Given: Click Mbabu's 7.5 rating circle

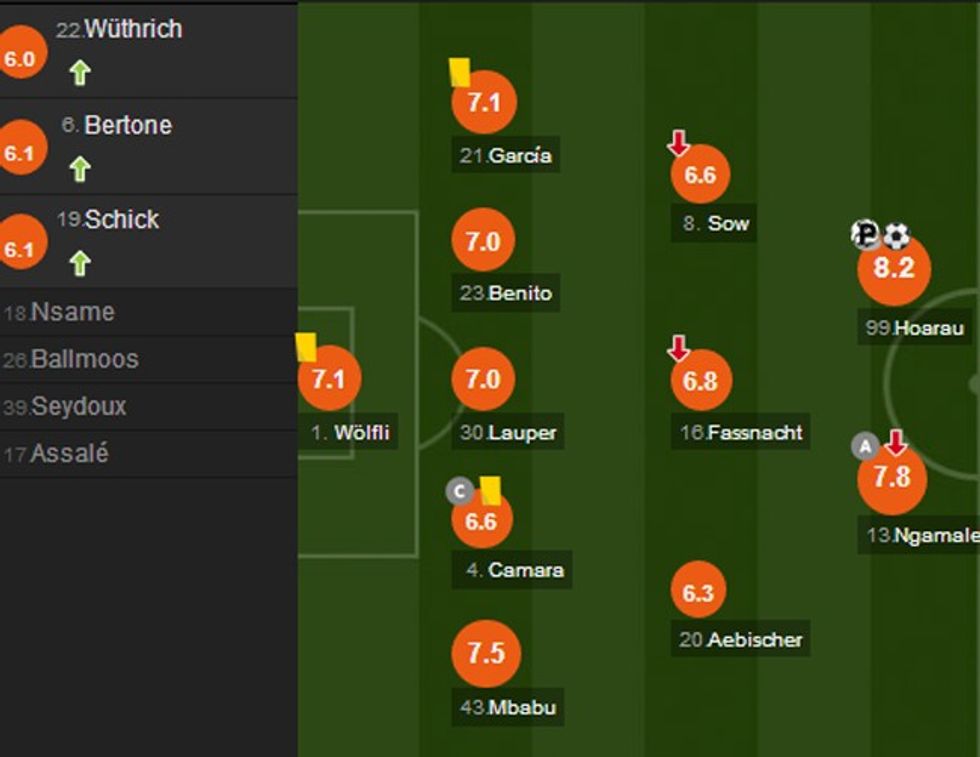Looking at the screenshot, I should click(486, 653).
